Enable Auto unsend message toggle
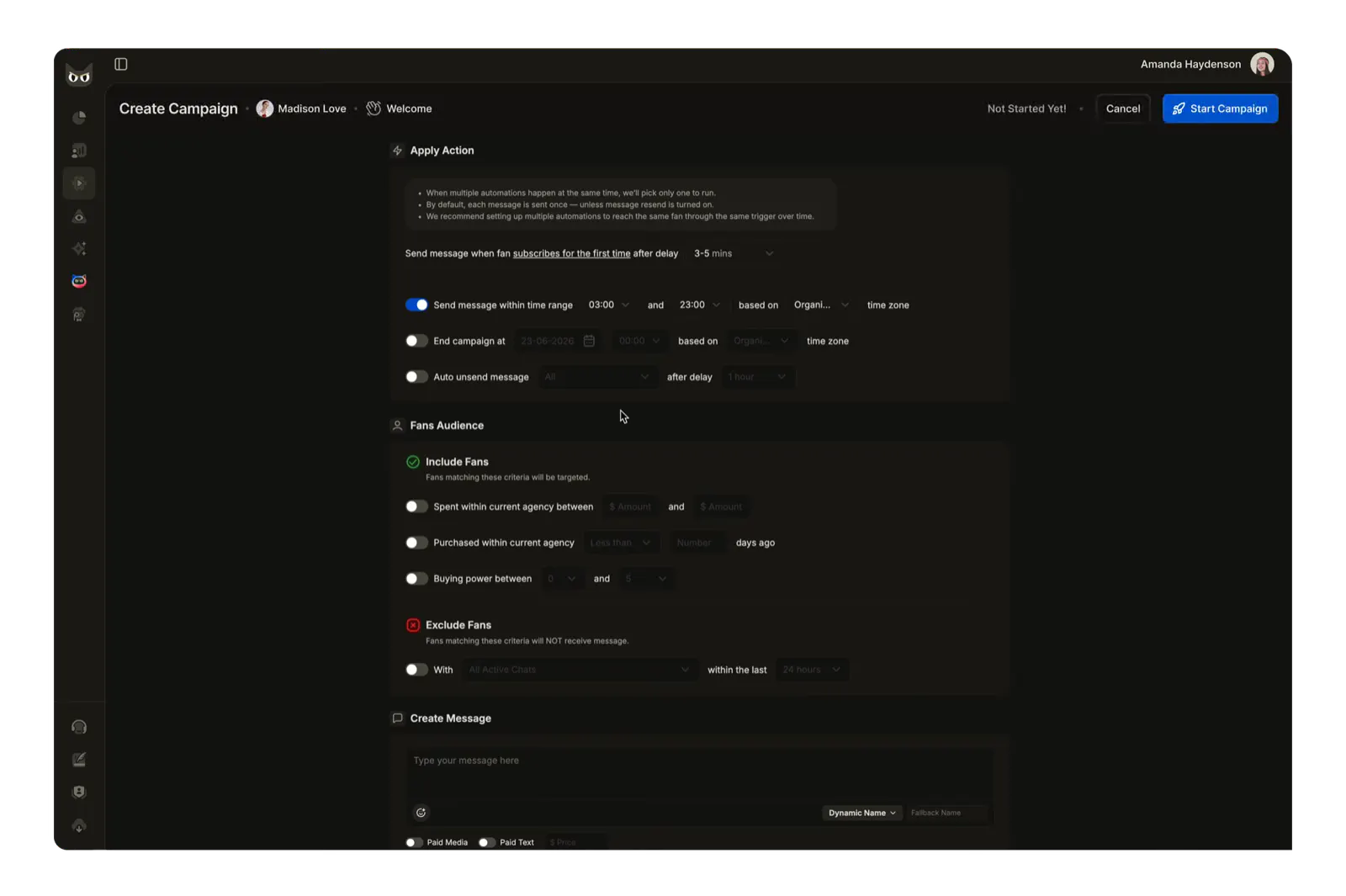Screen dimensions: 1346x896 coord(416,377)
